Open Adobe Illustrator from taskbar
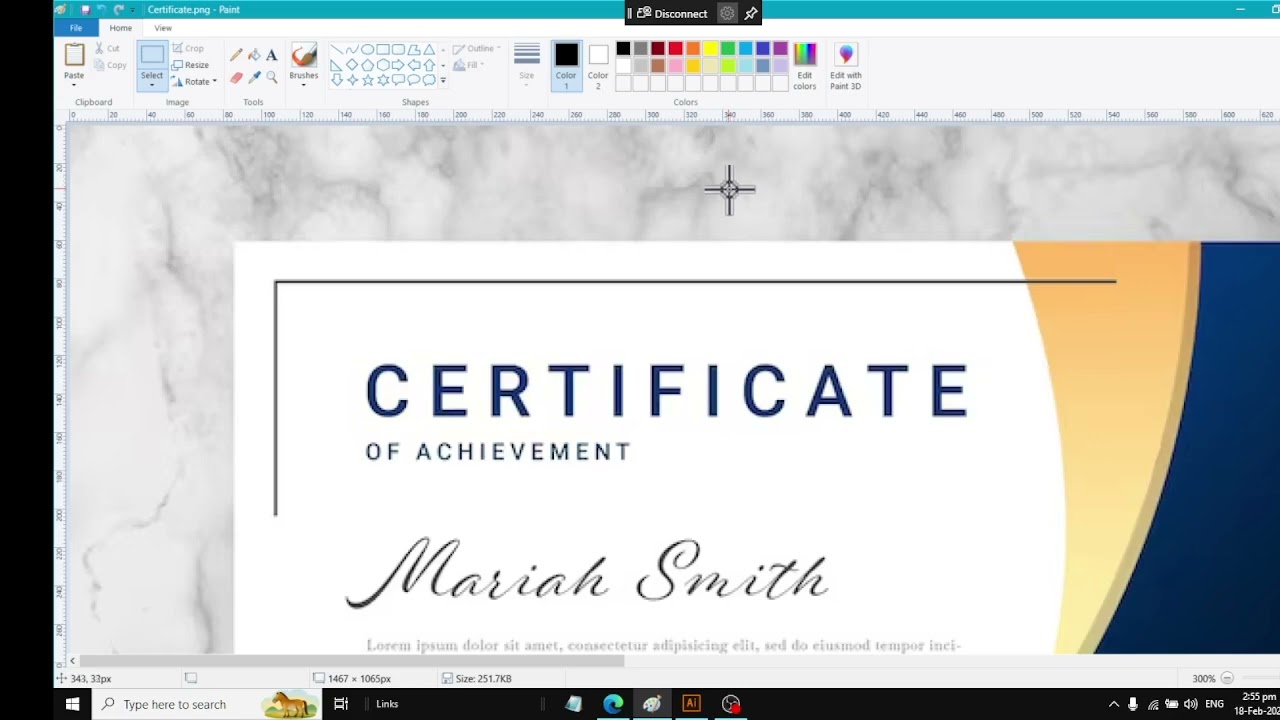This screenshot has height=720, width=1280. click(x=691, y=704)
